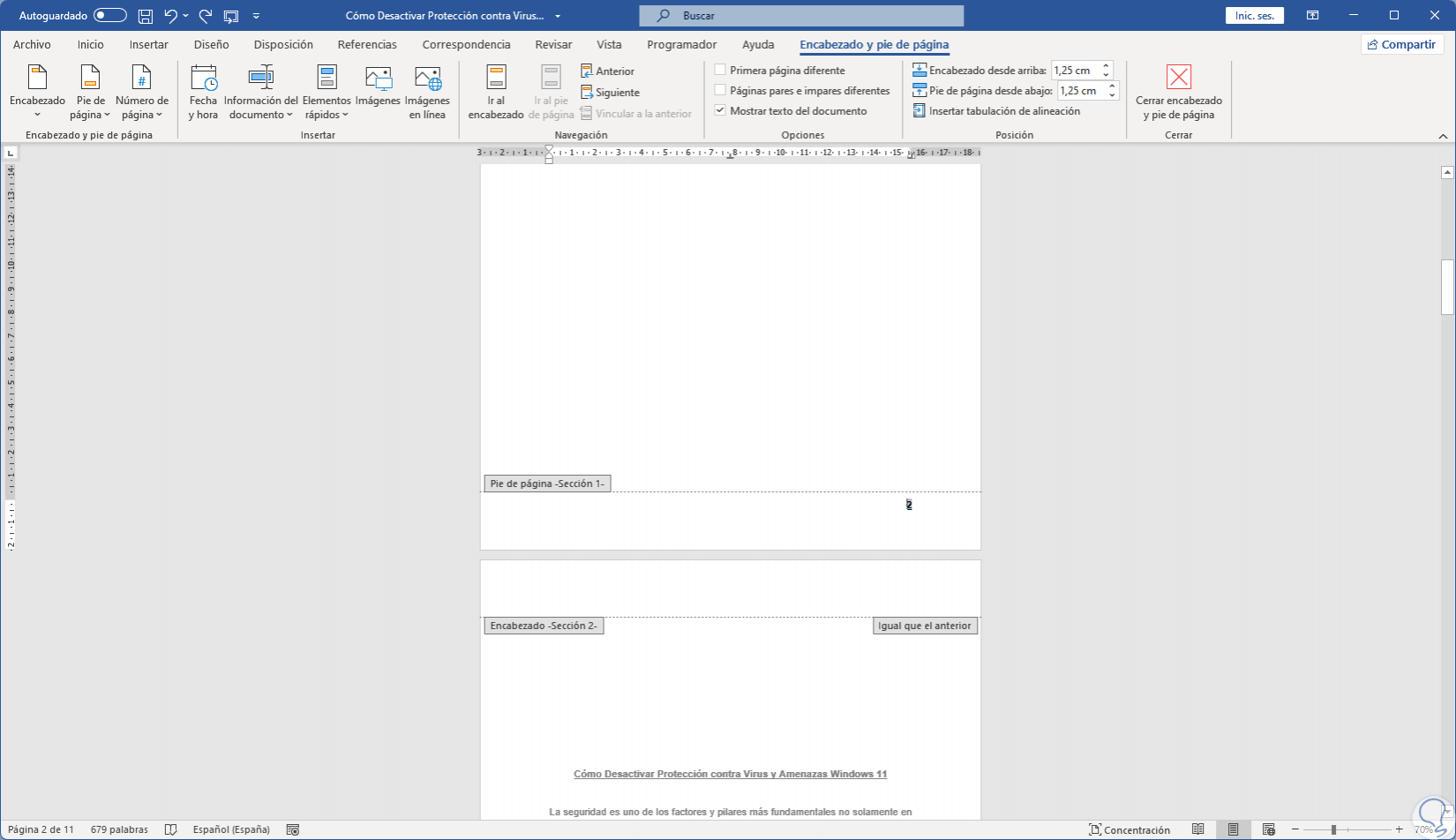Increase Encabezado desde arriba spinner value
Image resolution: width=1456 pixels, height=840 pixels.
(1106, 66)
